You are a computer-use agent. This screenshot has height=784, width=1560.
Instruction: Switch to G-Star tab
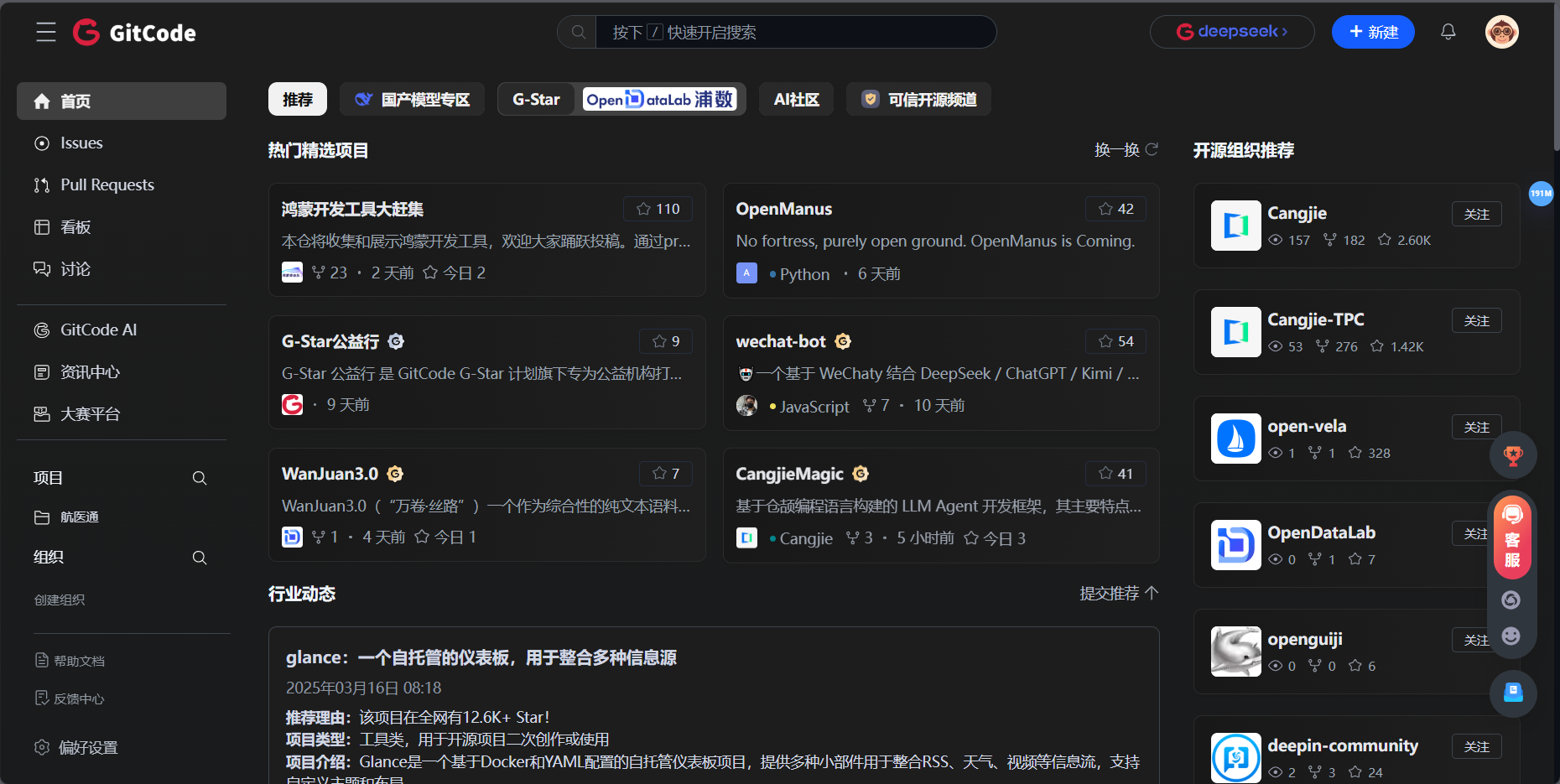pyautogui.click(x=536, y=99)
